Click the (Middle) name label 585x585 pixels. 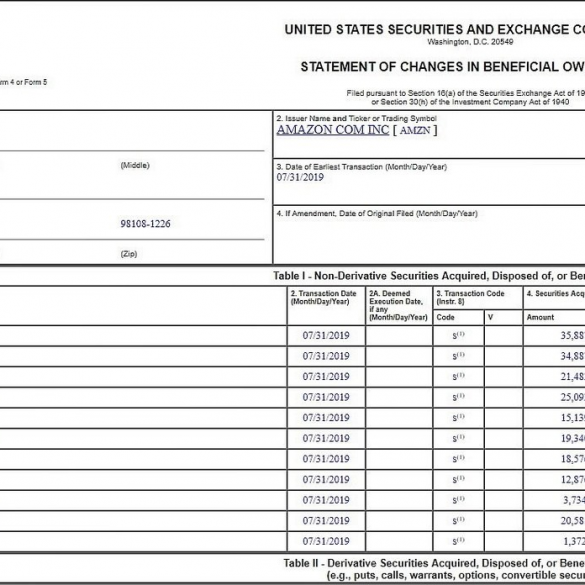pos(135,165)
